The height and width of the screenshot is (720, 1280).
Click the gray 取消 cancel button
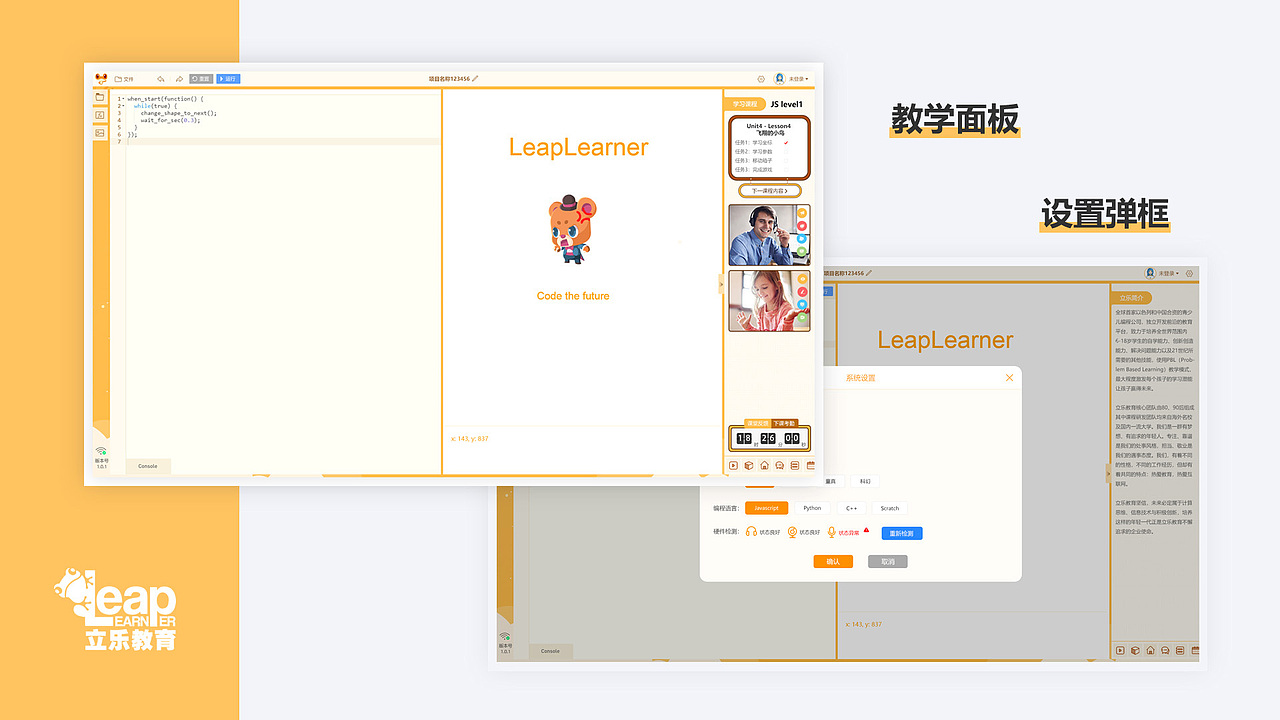click(887, 561)
